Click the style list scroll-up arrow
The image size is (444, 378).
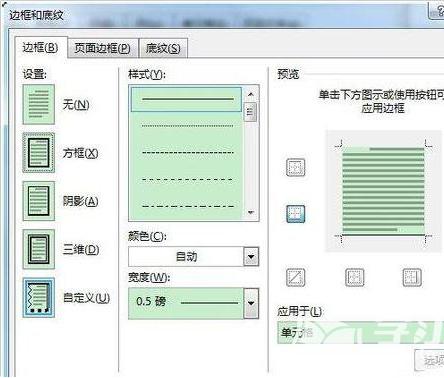[x=251, y=95]
